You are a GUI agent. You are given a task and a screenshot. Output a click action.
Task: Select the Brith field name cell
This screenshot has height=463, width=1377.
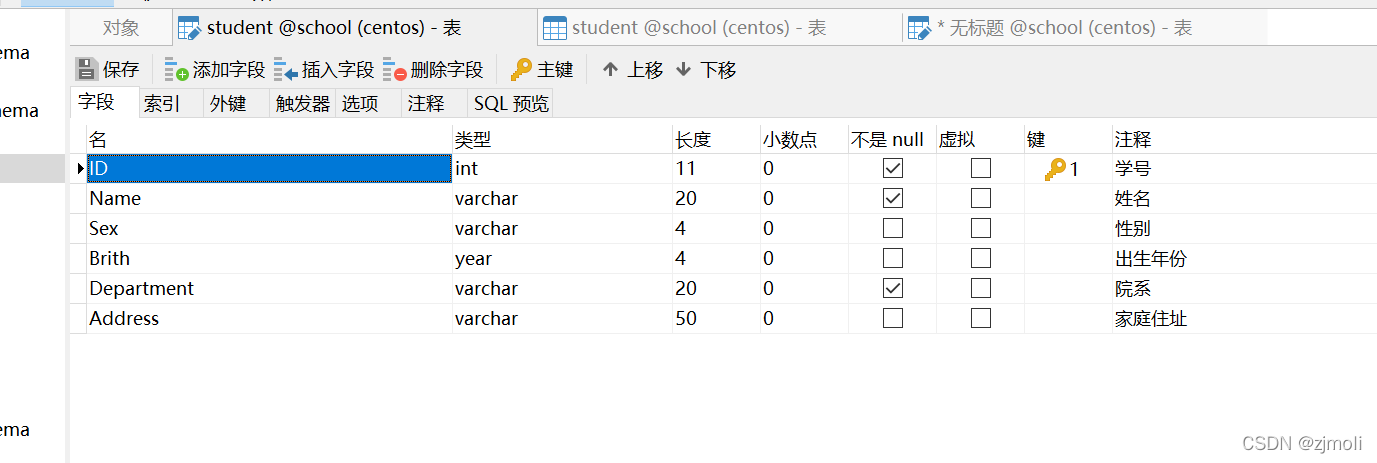click(269, 259)
